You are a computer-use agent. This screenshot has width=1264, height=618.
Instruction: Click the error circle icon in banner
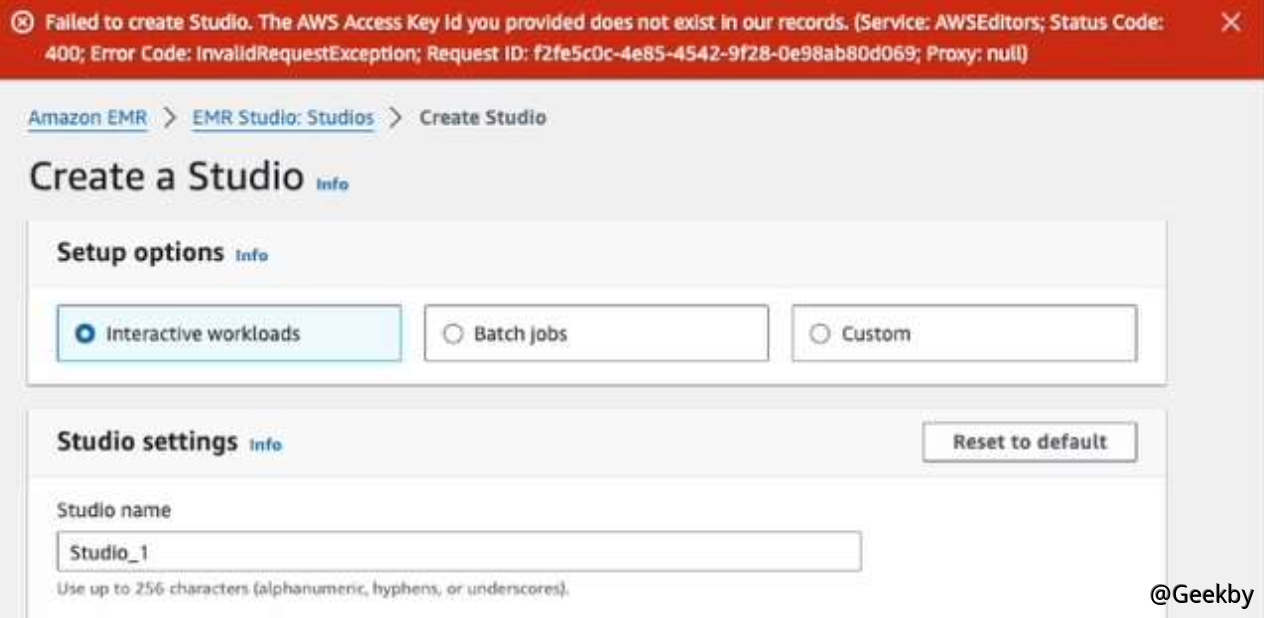pyautogui.click(x=24, y=24)
